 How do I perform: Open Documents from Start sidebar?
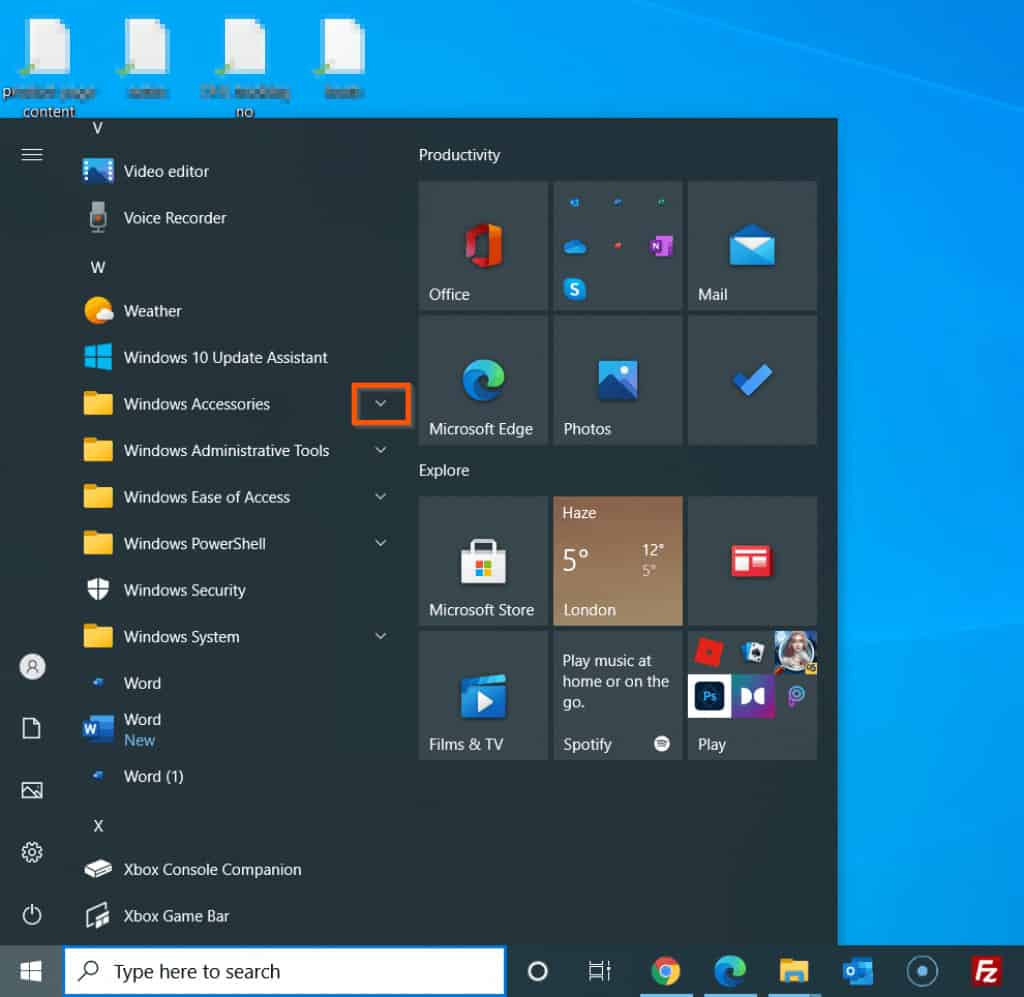(x=31, y=728)
